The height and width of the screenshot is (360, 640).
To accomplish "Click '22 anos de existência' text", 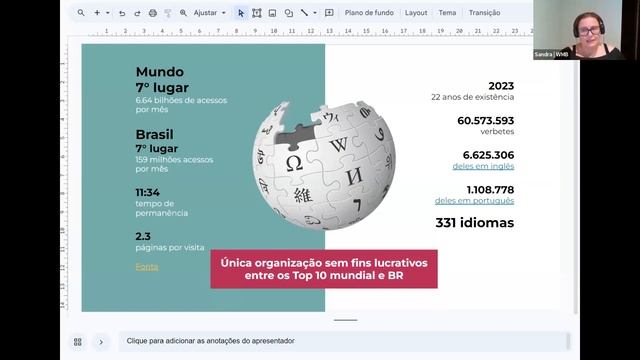I will coord(473,97).
